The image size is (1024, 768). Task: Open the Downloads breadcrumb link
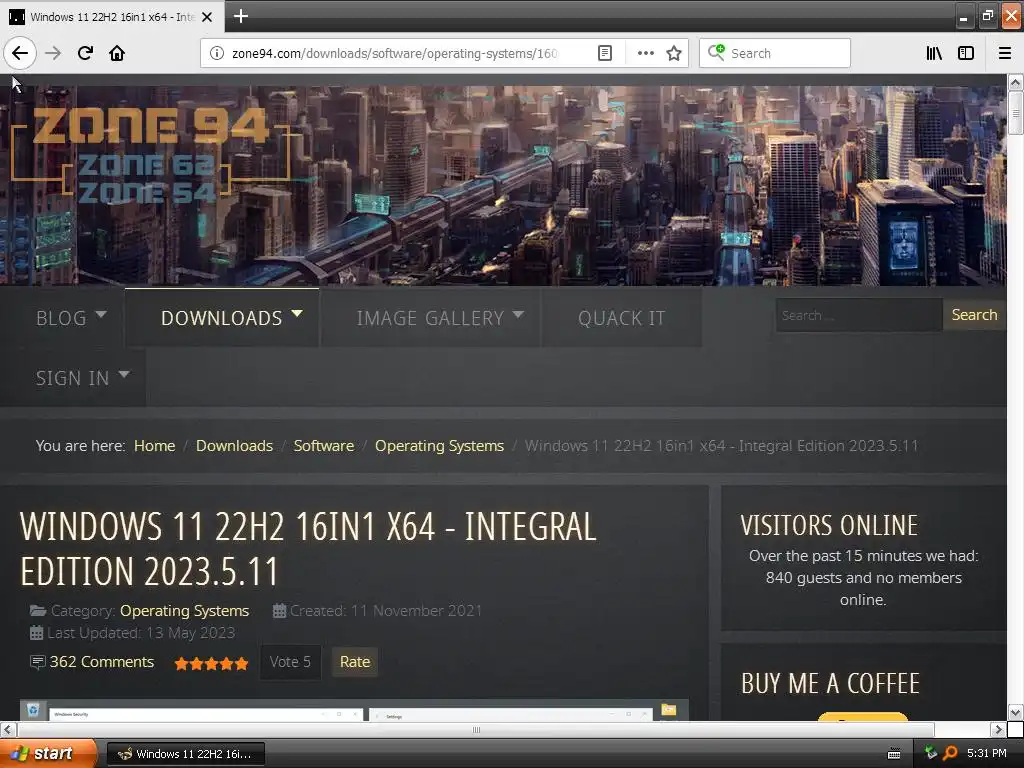[x=234, y=445]
